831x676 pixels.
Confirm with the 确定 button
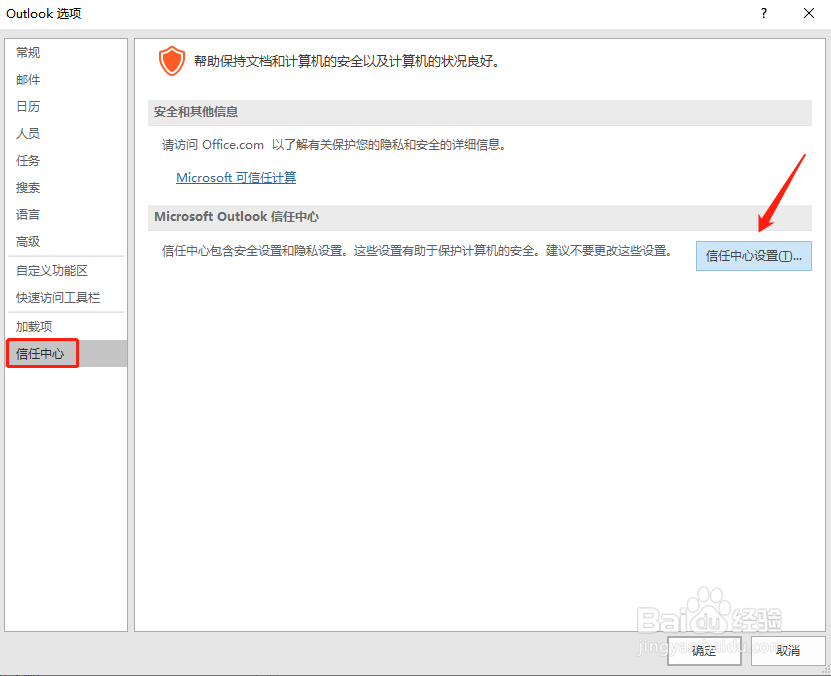click(704, 651)
